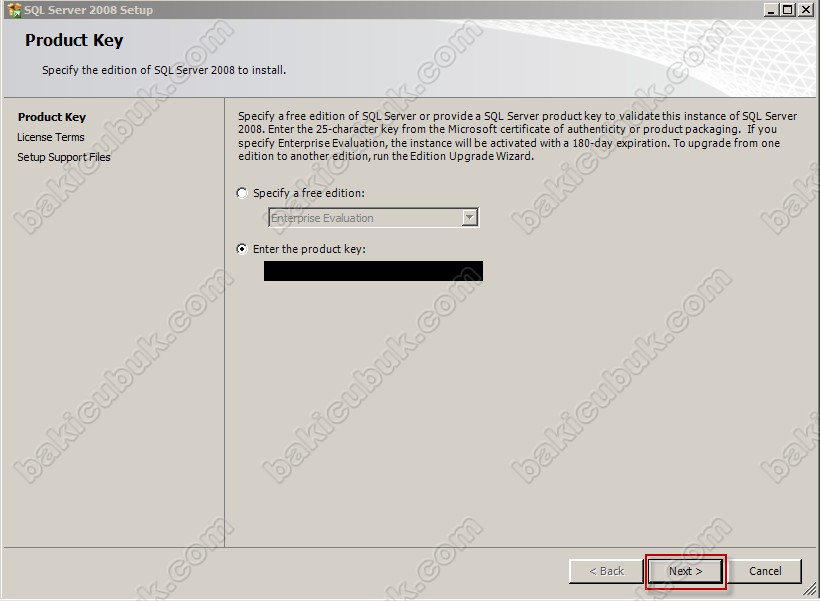This screenshot has width=820, height=601.
Task: Close the SQL Server 2008 Setup window
Action: [806, 9]
